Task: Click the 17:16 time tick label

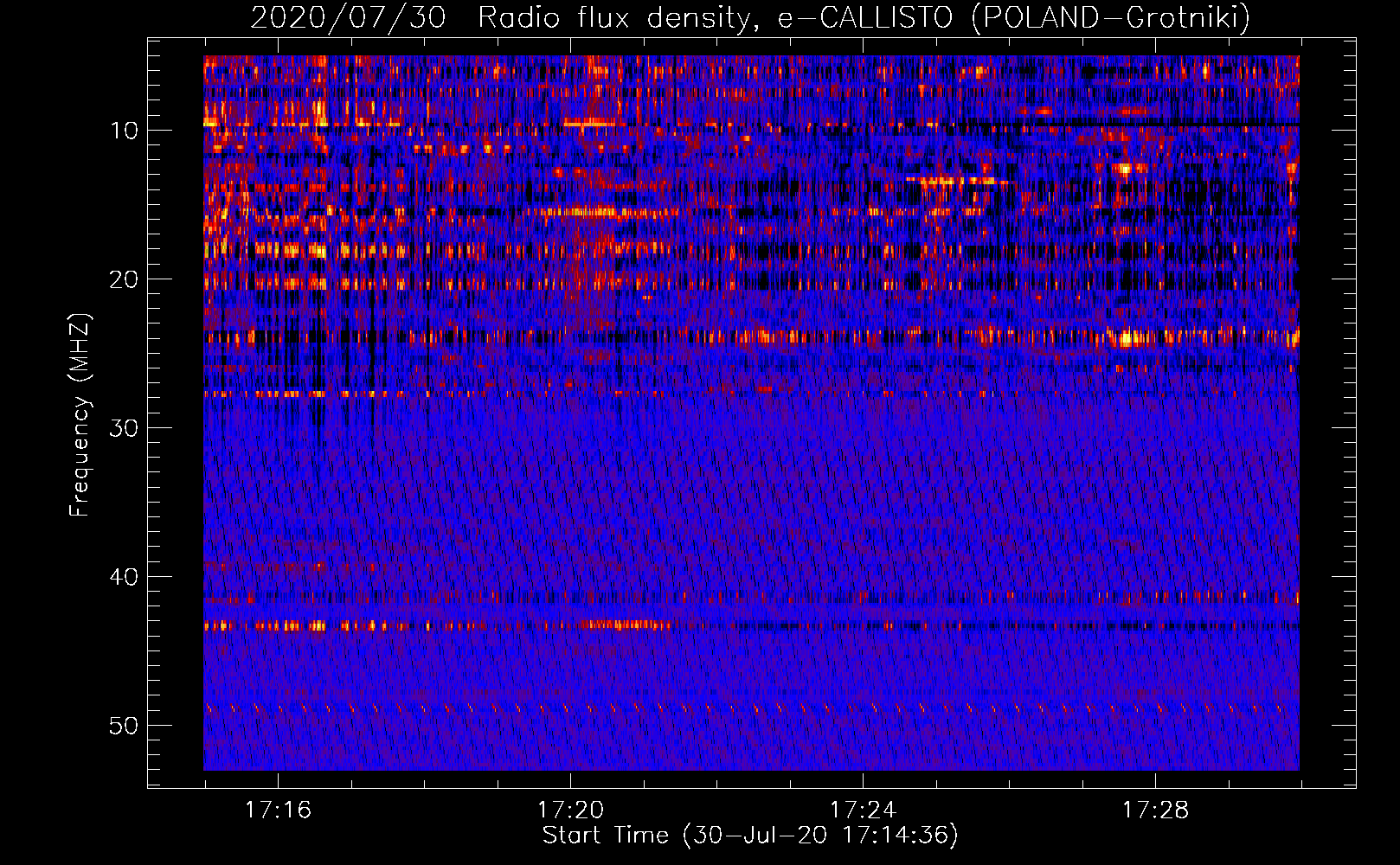Action: (x=278, y=811)
